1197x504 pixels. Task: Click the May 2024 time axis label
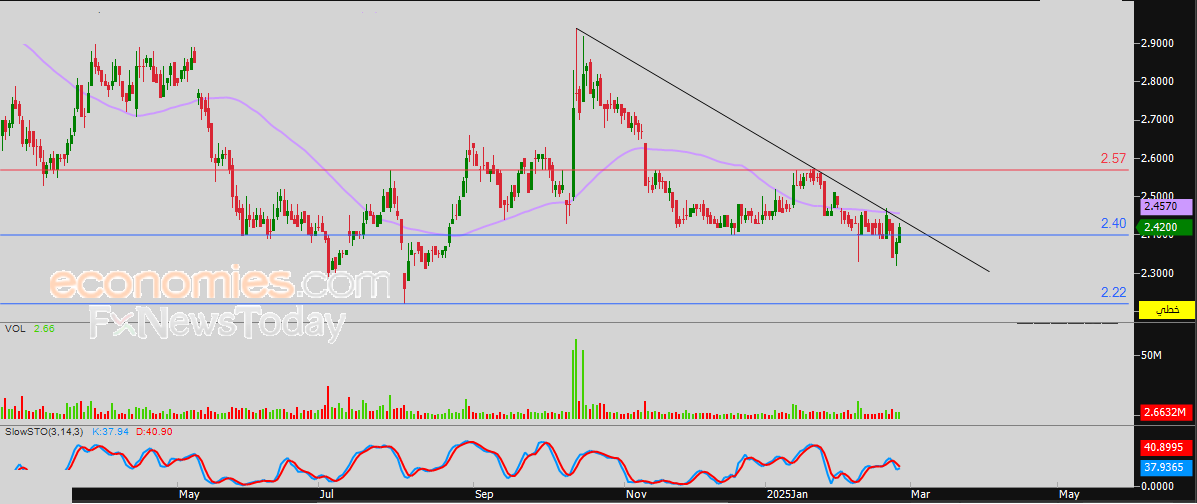(x=189, y=495)
